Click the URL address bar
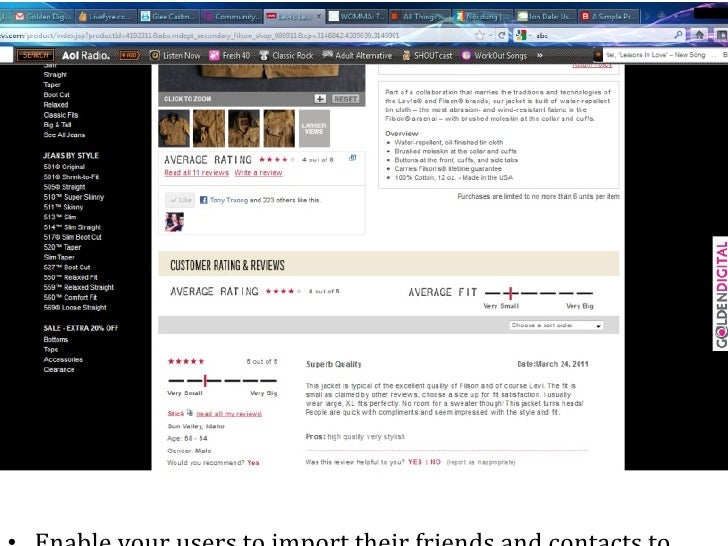 [234, 35]
